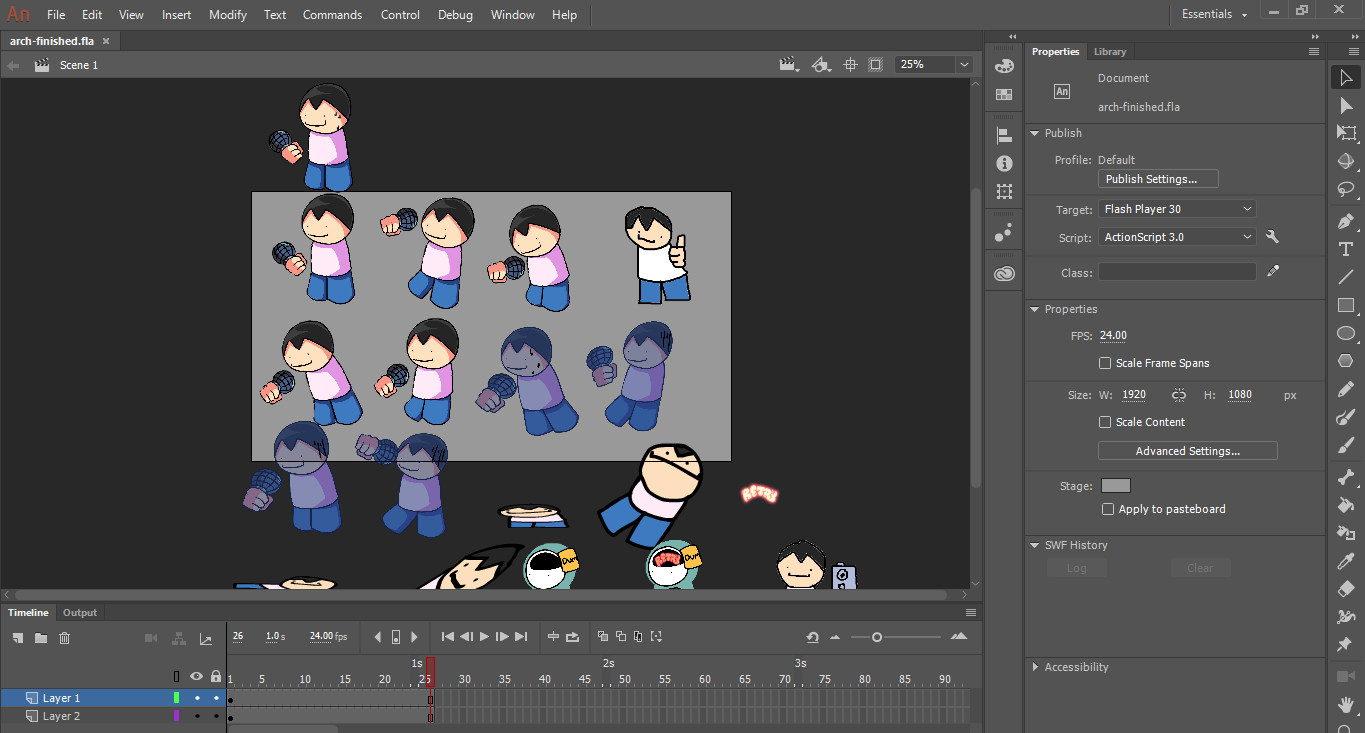
Task: Select the Text tool in toolbar
Action: point(1346,249)
